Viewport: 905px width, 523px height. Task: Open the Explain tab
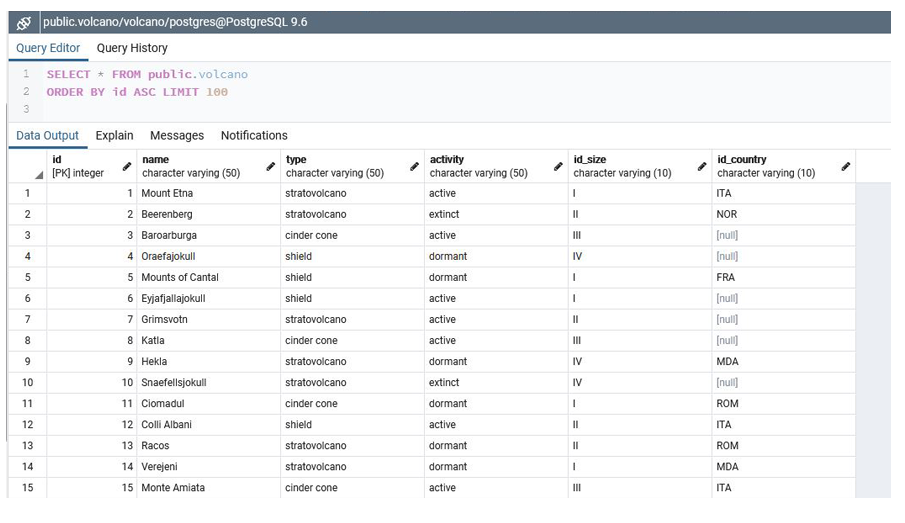click(114, 136)
